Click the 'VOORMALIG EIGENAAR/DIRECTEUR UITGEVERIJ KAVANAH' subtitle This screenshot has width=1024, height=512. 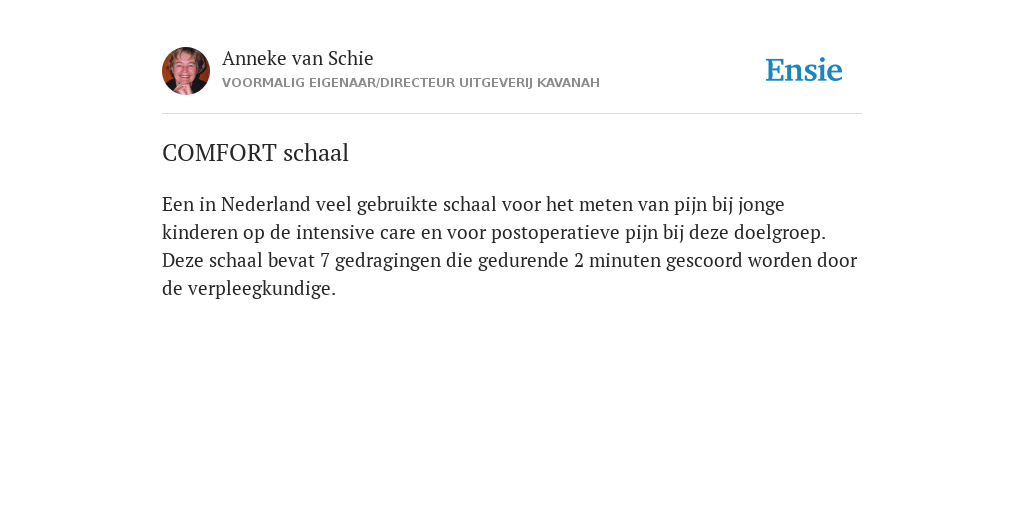411,83
